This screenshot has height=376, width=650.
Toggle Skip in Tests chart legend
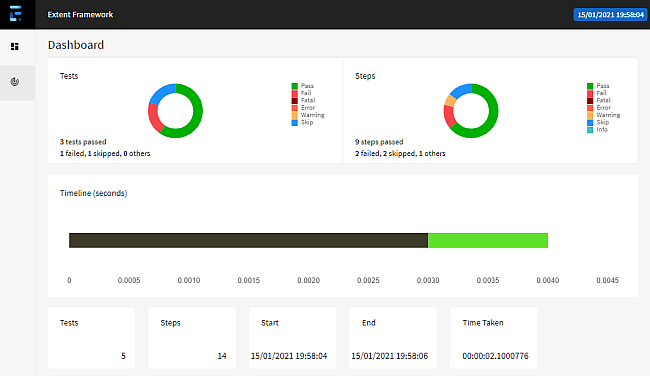tap(302, 122)
